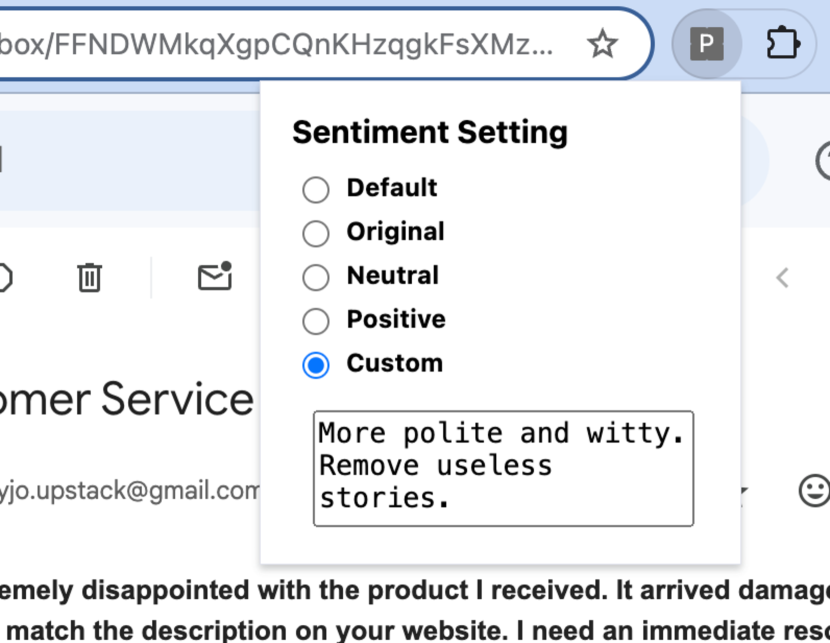Add emoji reaction smiley icon
Viewport: 830px width, 643px height.
click(815, 490)
